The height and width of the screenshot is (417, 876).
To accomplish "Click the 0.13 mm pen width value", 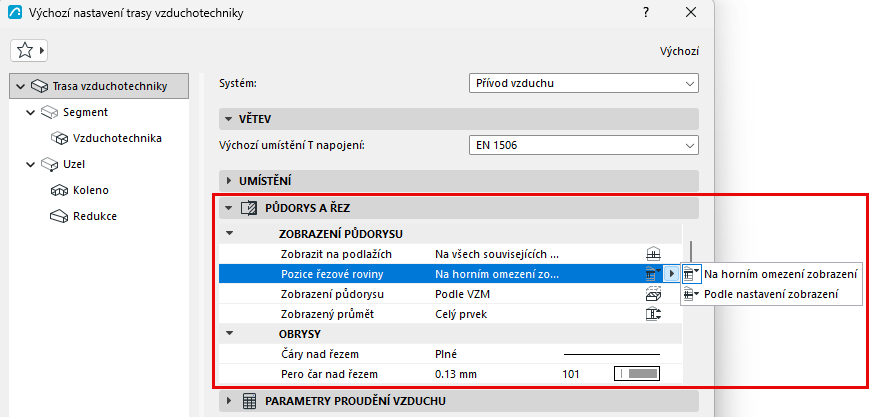I will point(456,374).
